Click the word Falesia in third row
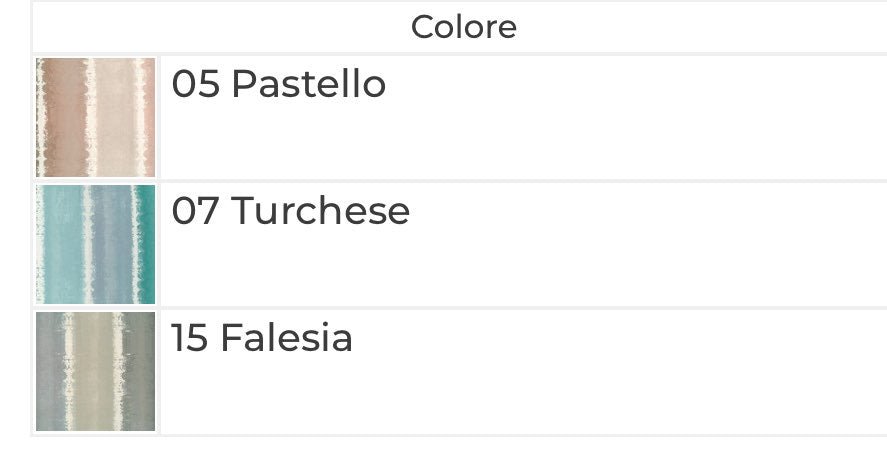887x470 pixels. pos(286,338)
